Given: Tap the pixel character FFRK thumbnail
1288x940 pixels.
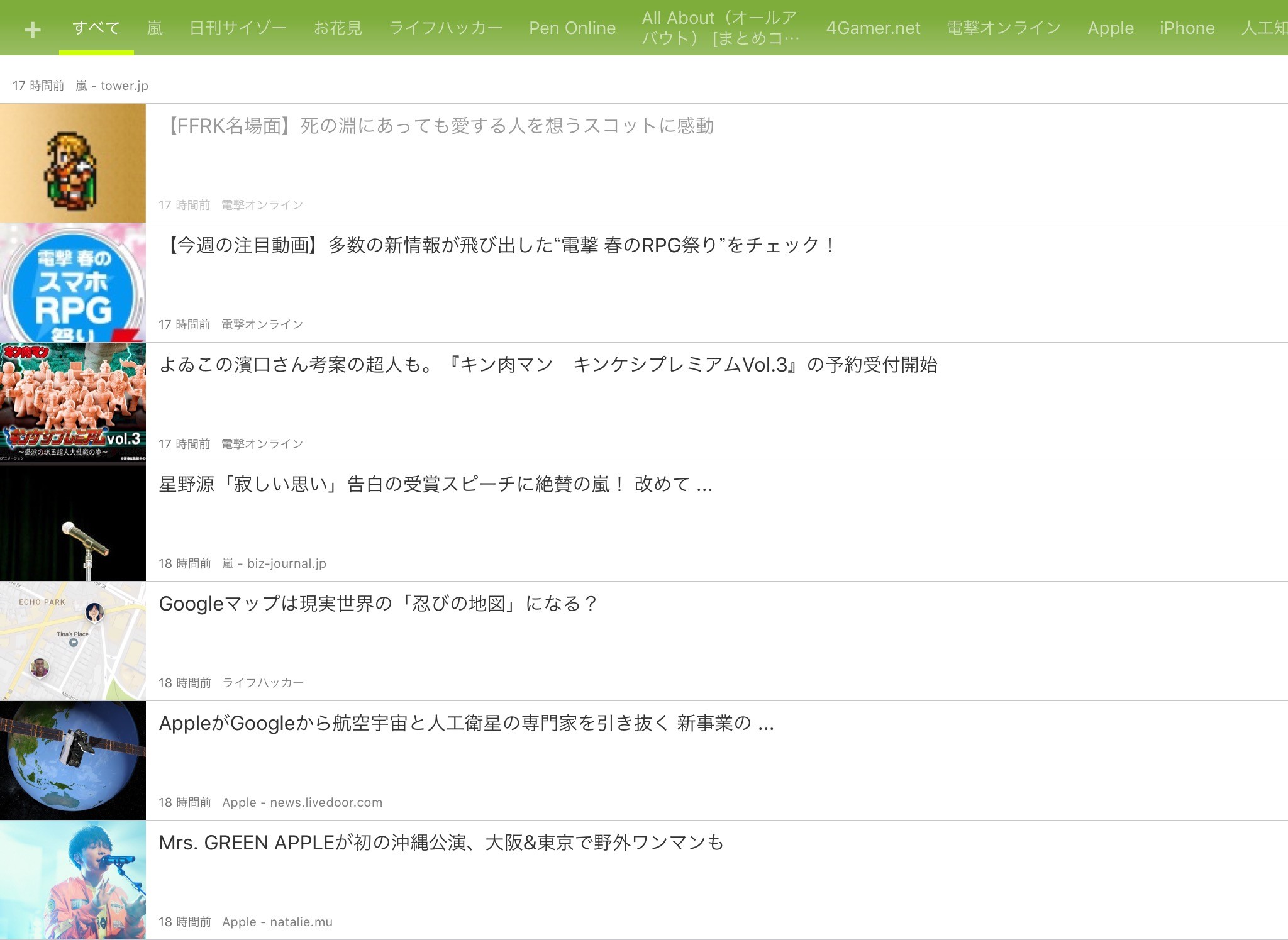Looking at the screenshot, I should (x=73, y=163).
